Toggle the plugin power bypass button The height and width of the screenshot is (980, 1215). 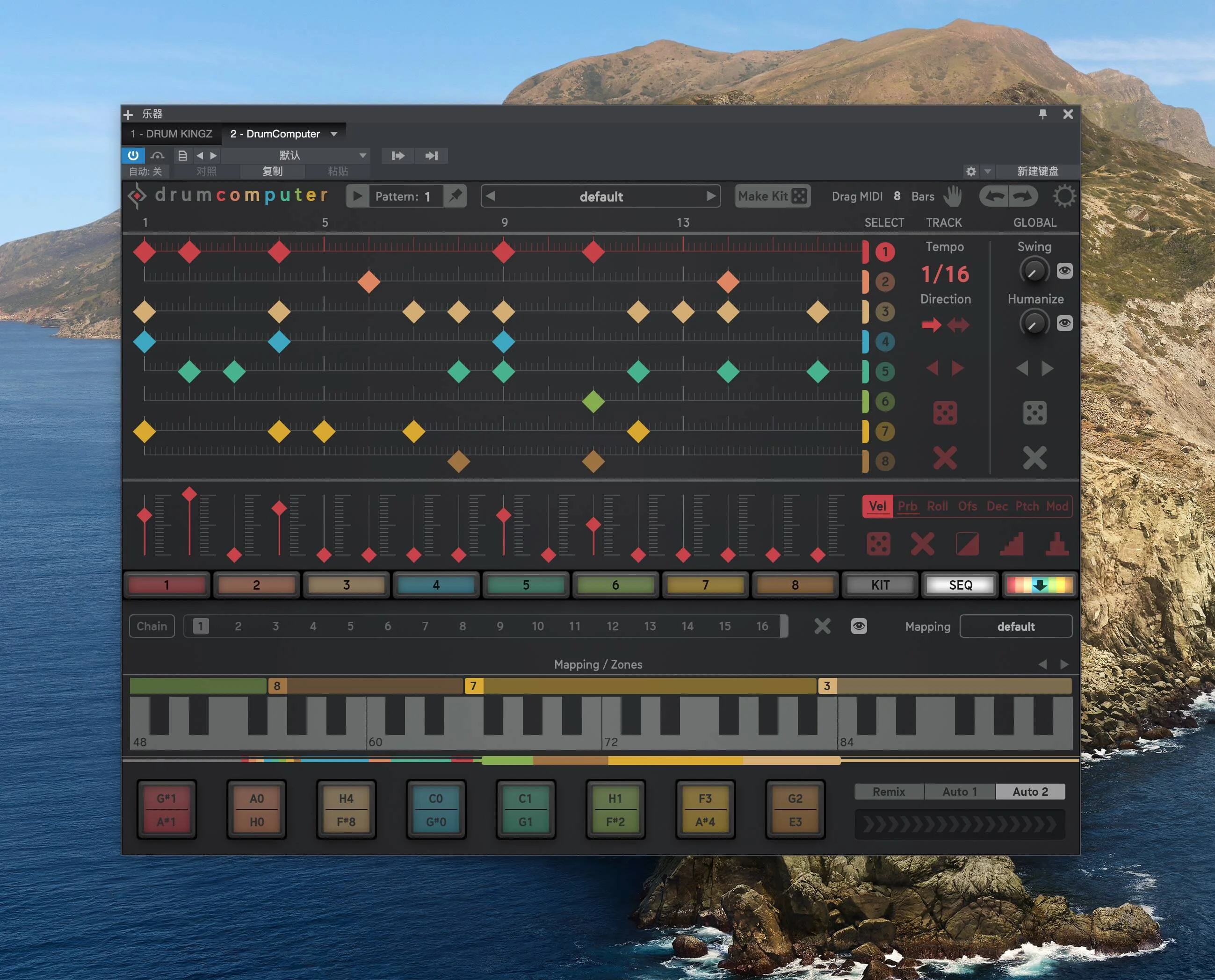click(x=133, y=155)
